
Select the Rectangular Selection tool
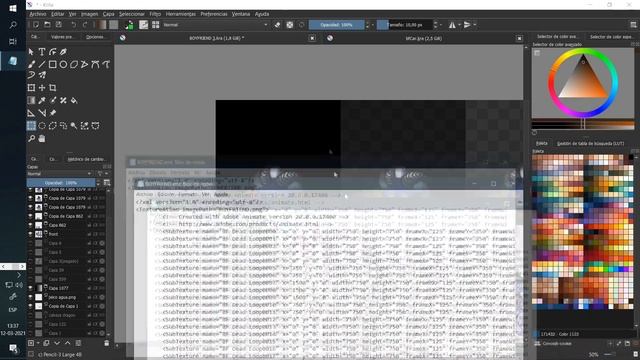31,126
